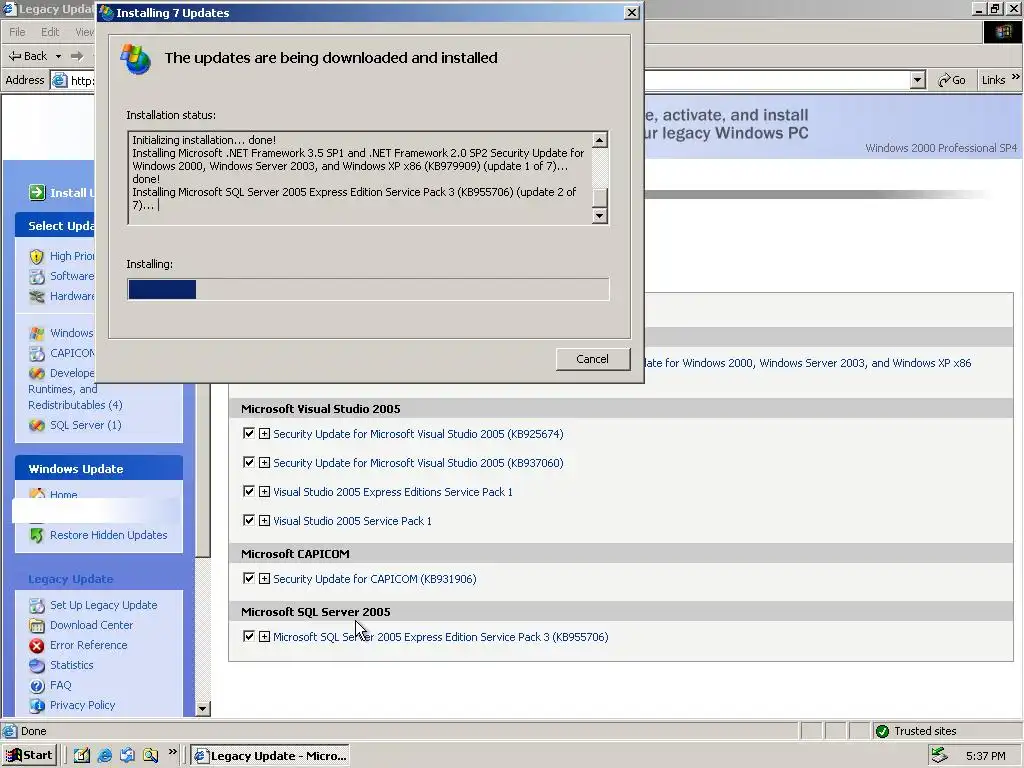
Task: Expand details for CAPICOM KB931906
Action: pyautogui.click(x=264, y=579)
